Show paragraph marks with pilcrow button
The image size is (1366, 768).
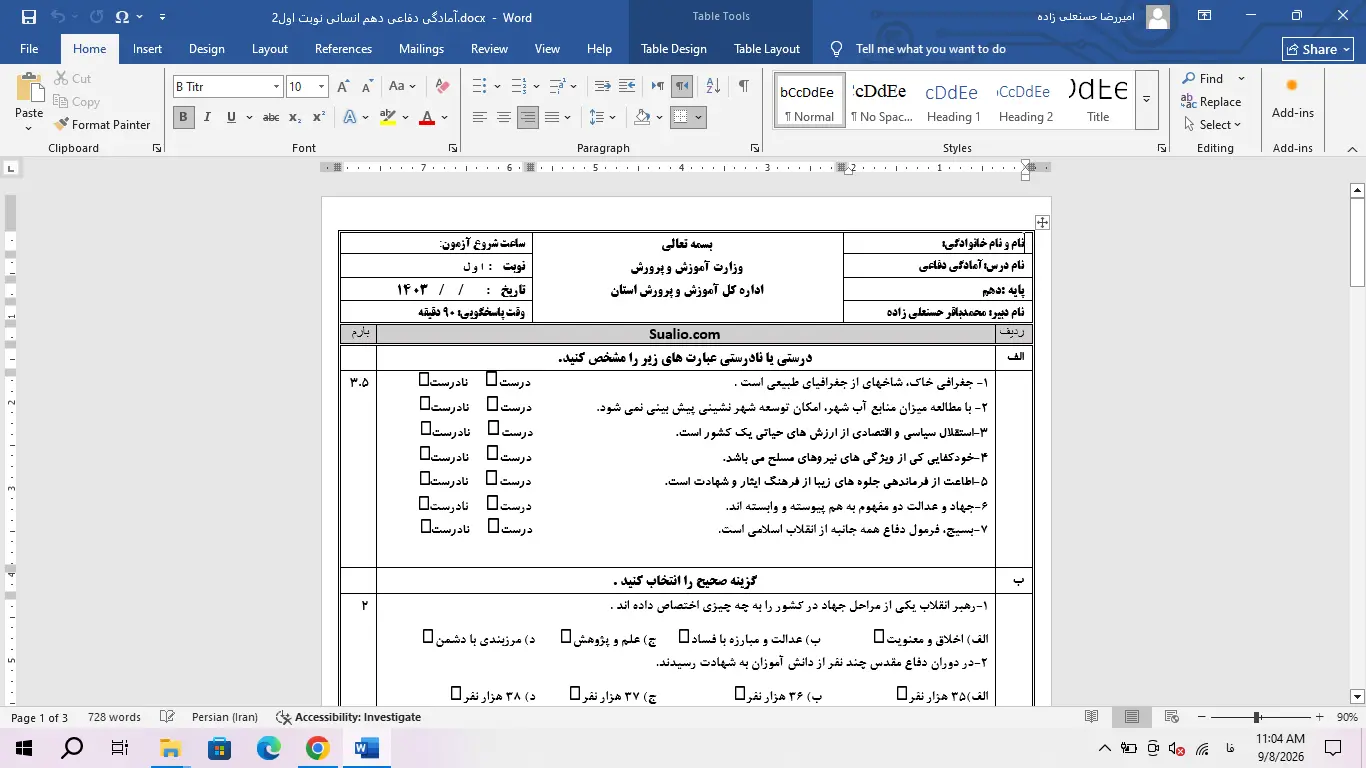pos(743,86)
